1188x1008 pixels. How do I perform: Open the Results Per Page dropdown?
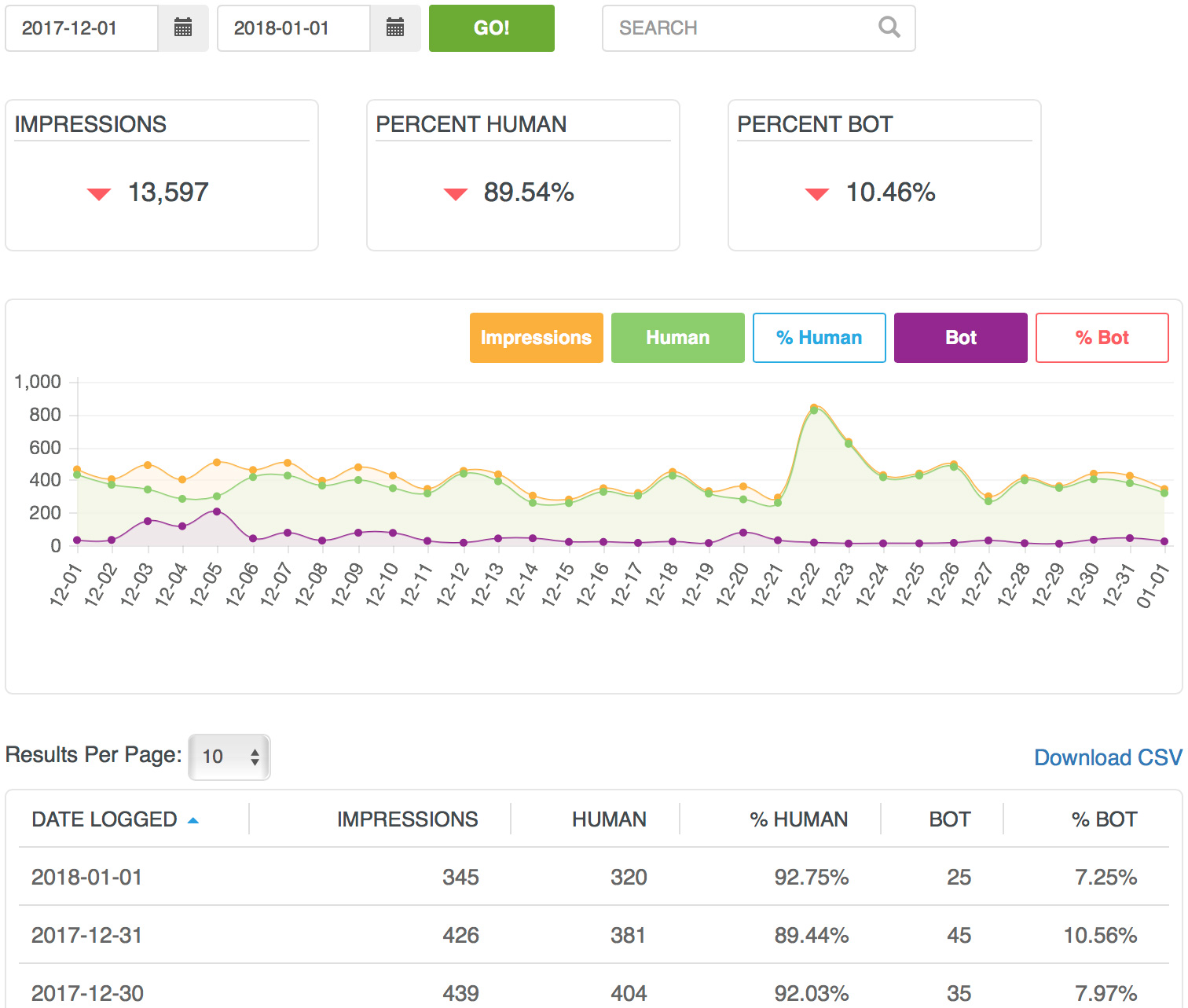tap(229, 757)
